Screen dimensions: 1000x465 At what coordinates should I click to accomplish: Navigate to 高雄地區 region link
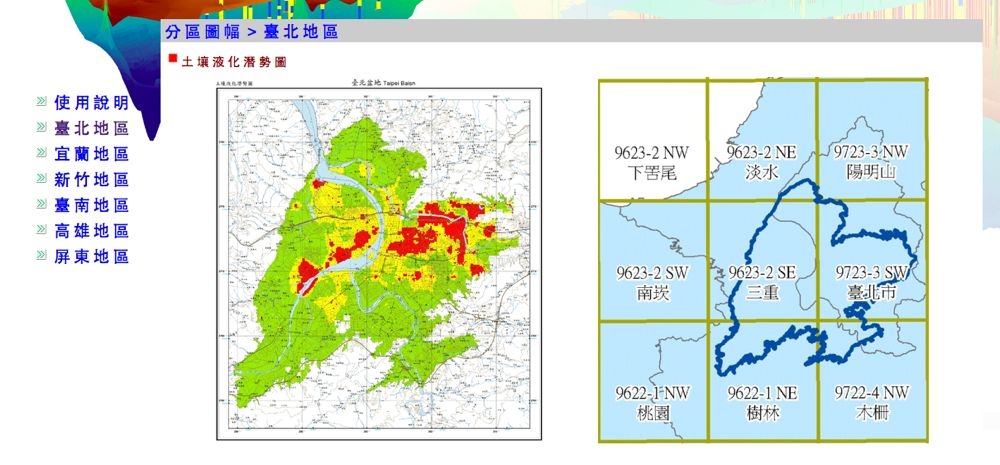coord(92,231)
